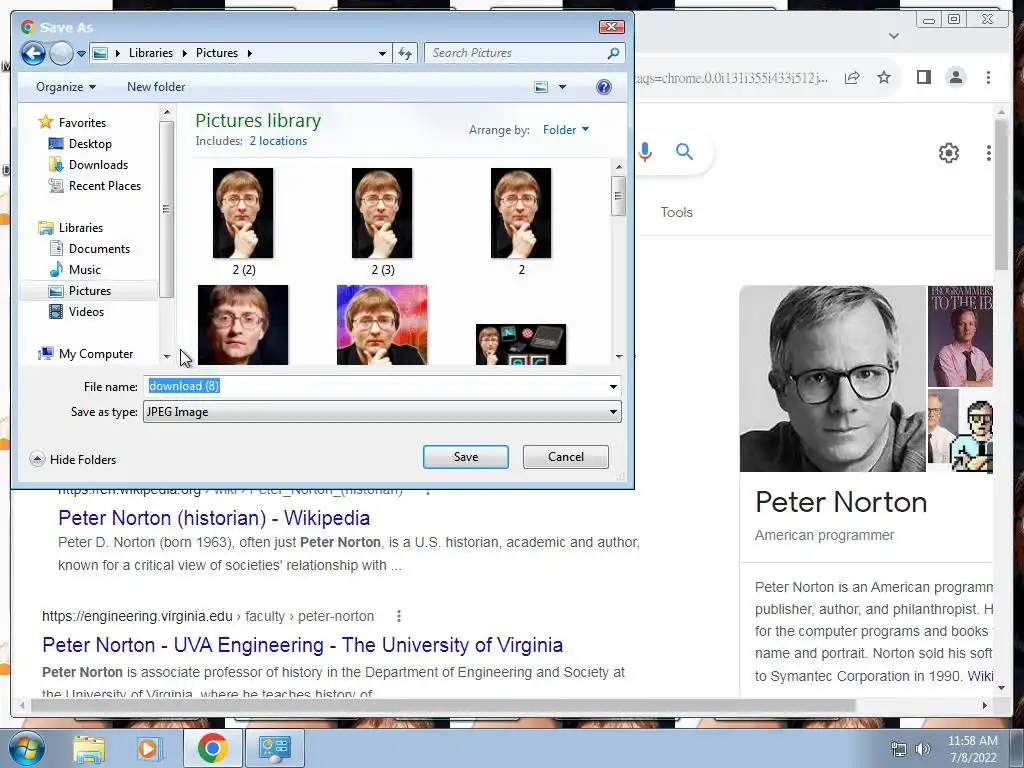
Task: Cancel the Save As dialog
Action: 566,457
